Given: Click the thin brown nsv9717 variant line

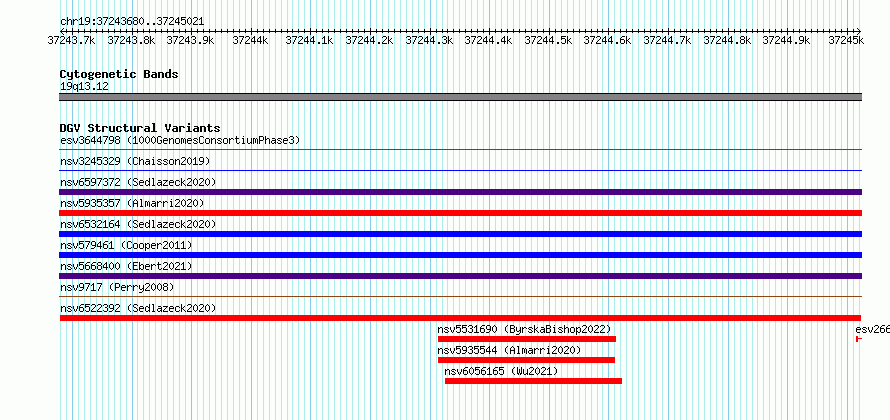Looking at the screenshot, I should (x=460, y=296).
